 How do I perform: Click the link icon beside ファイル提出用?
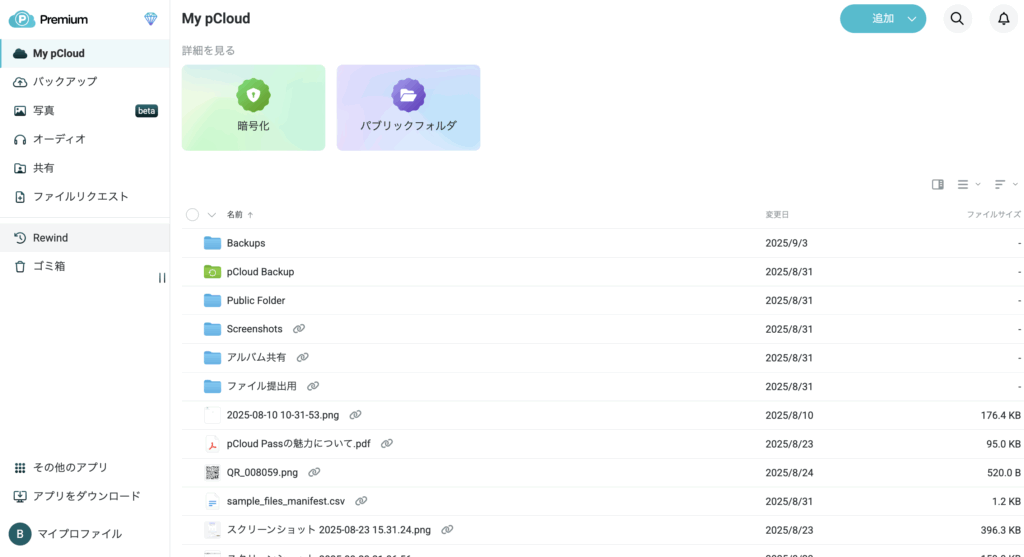(x=313, y=387)
